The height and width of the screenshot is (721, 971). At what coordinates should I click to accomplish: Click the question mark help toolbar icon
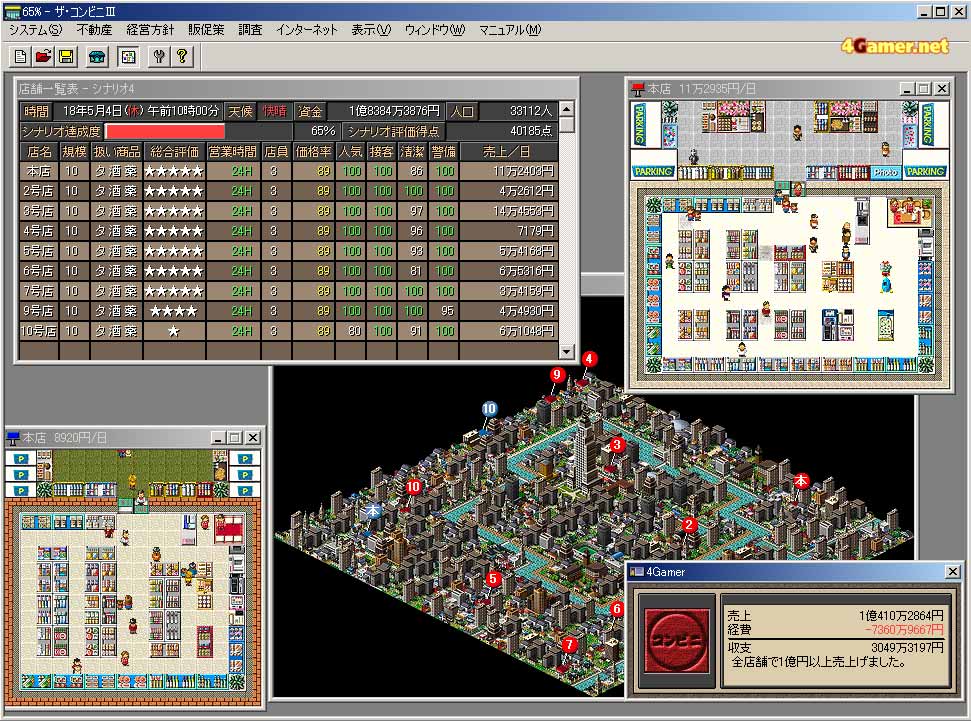coord(181,57)
